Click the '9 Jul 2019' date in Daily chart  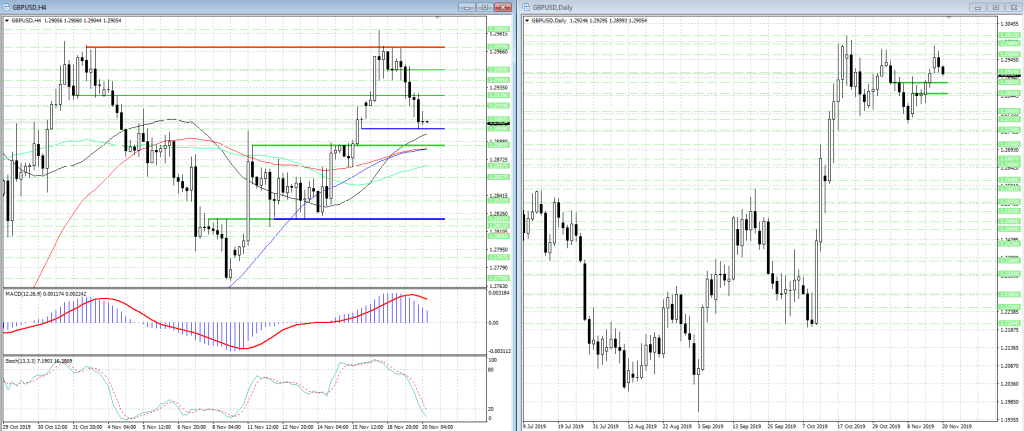537,426
